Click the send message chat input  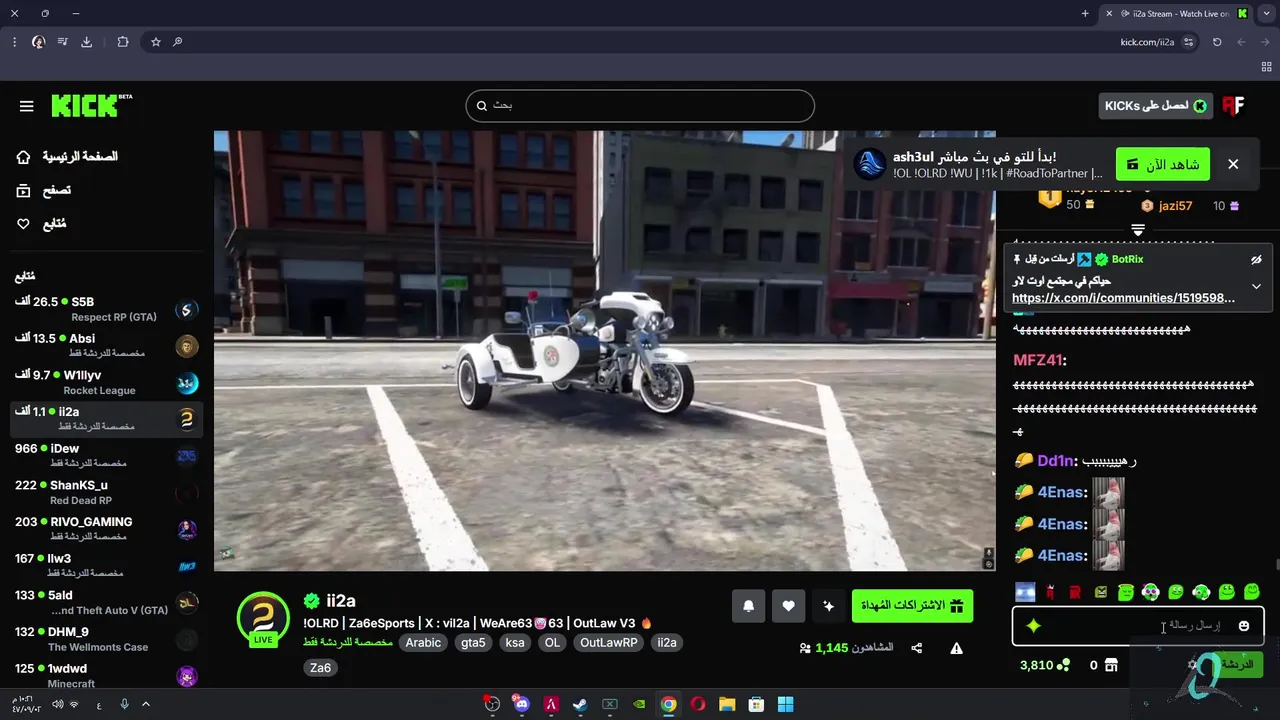pyautogui.click(x=1138, y=626)
